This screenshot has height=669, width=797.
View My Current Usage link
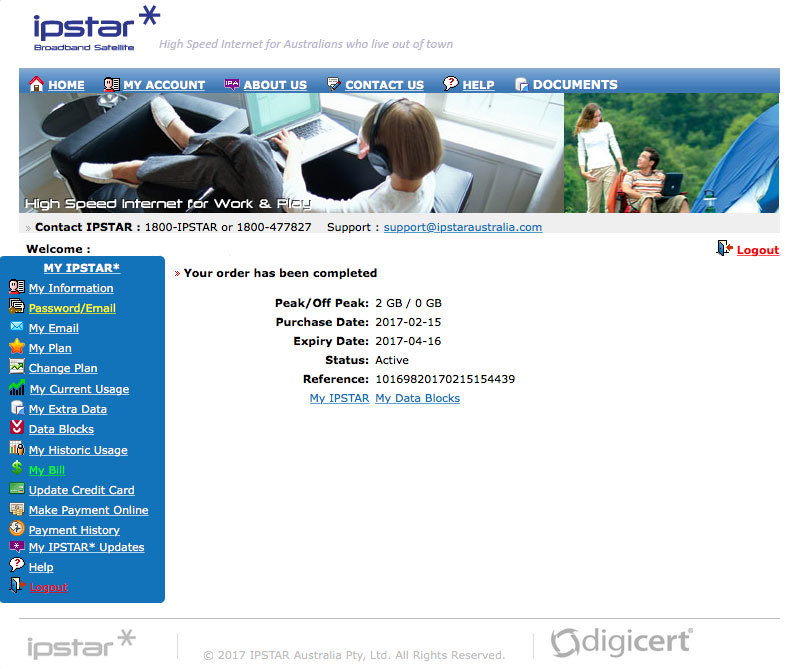click(79, 389)
